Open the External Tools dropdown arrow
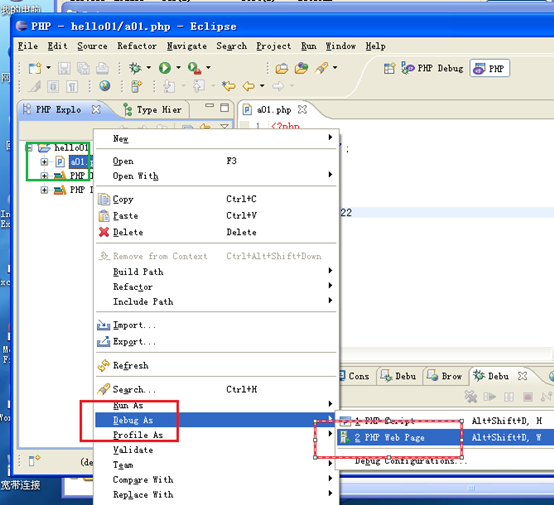Screen dimensions: 554x505 (208, 67)
